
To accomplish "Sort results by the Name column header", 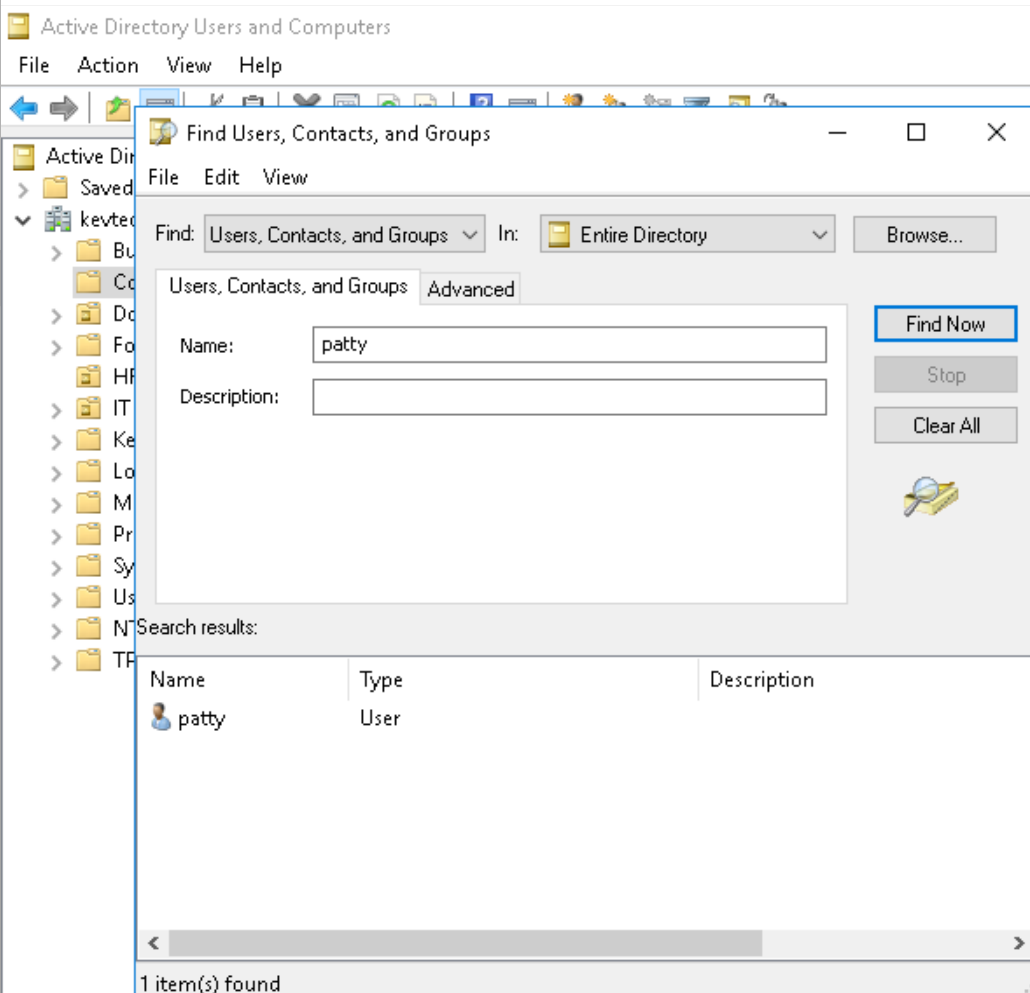I will 243,680.
